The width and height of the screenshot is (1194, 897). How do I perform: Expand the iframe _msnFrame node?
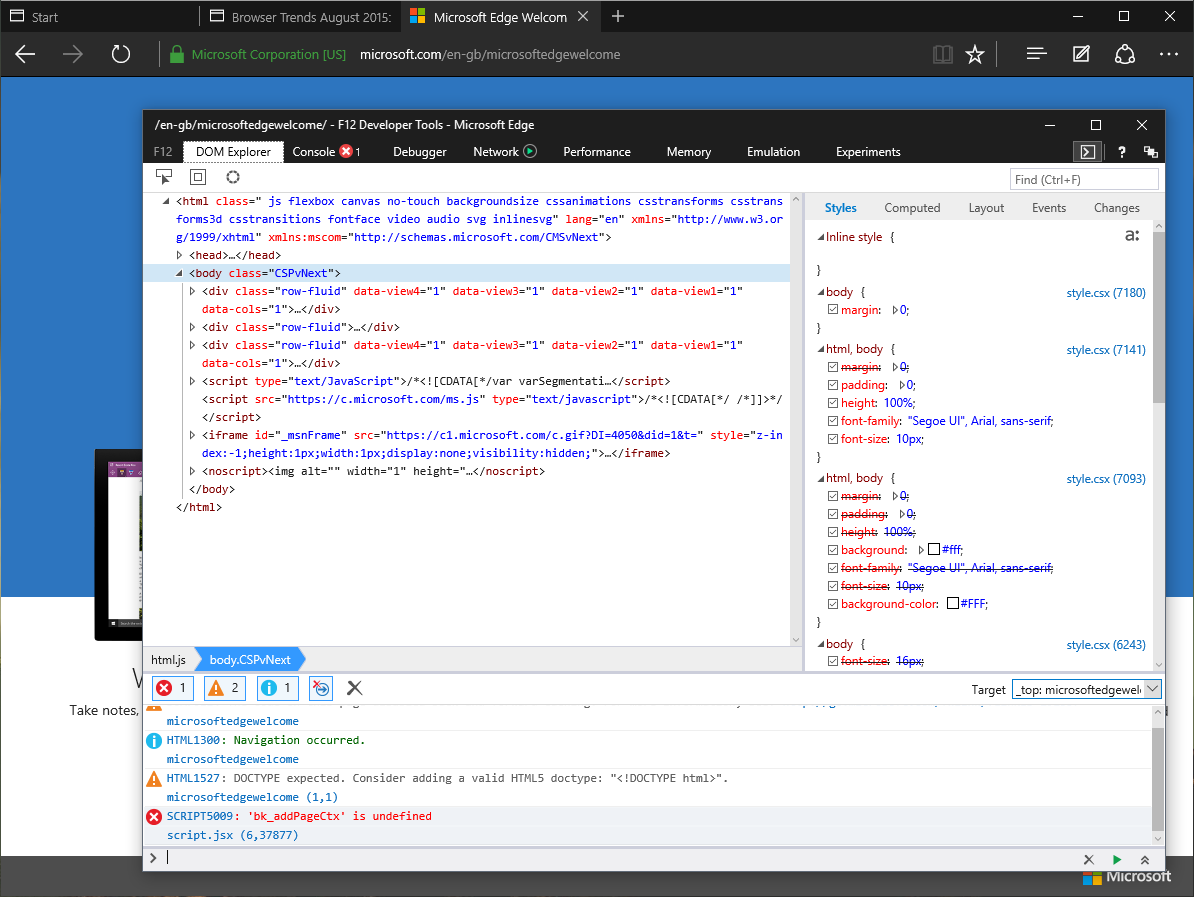[193, 435]
